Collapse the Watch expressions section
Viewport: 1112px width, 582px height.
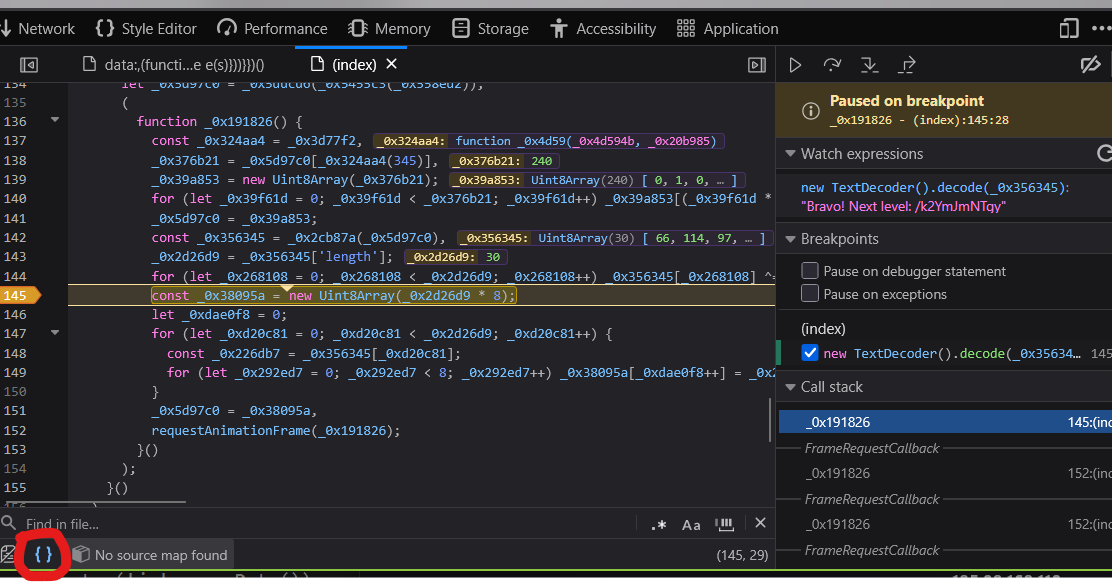pyautogui.click(x=790, y=154)
